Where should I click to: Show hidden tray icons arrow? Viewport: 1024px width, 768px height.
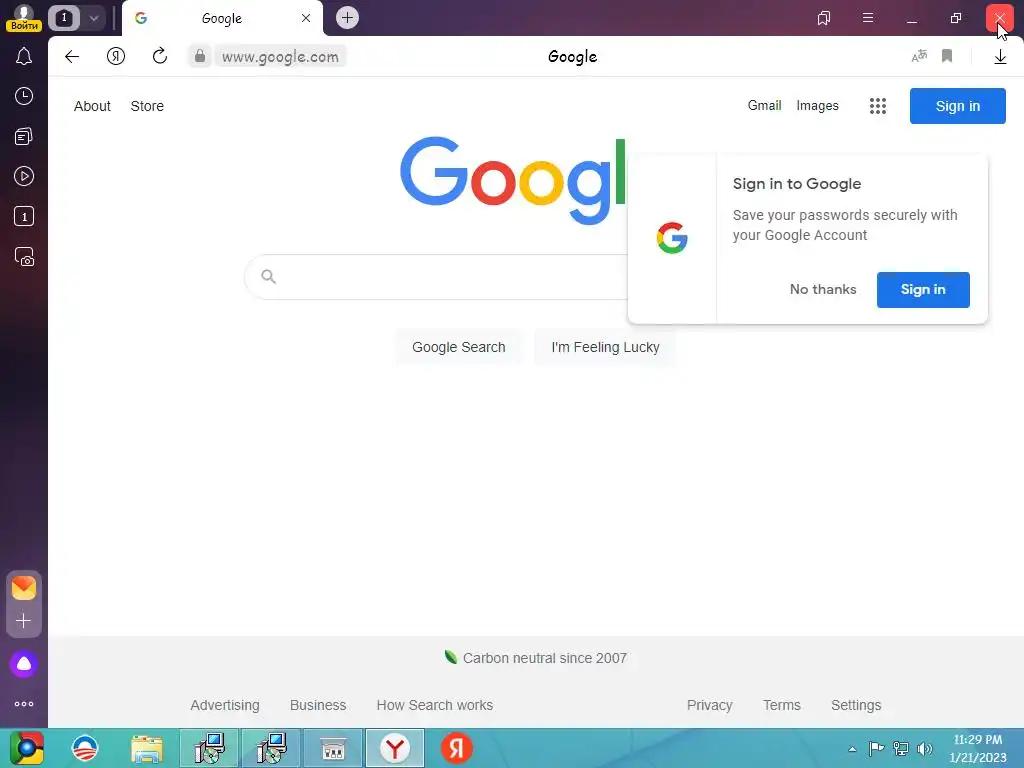tap(852, 749)
